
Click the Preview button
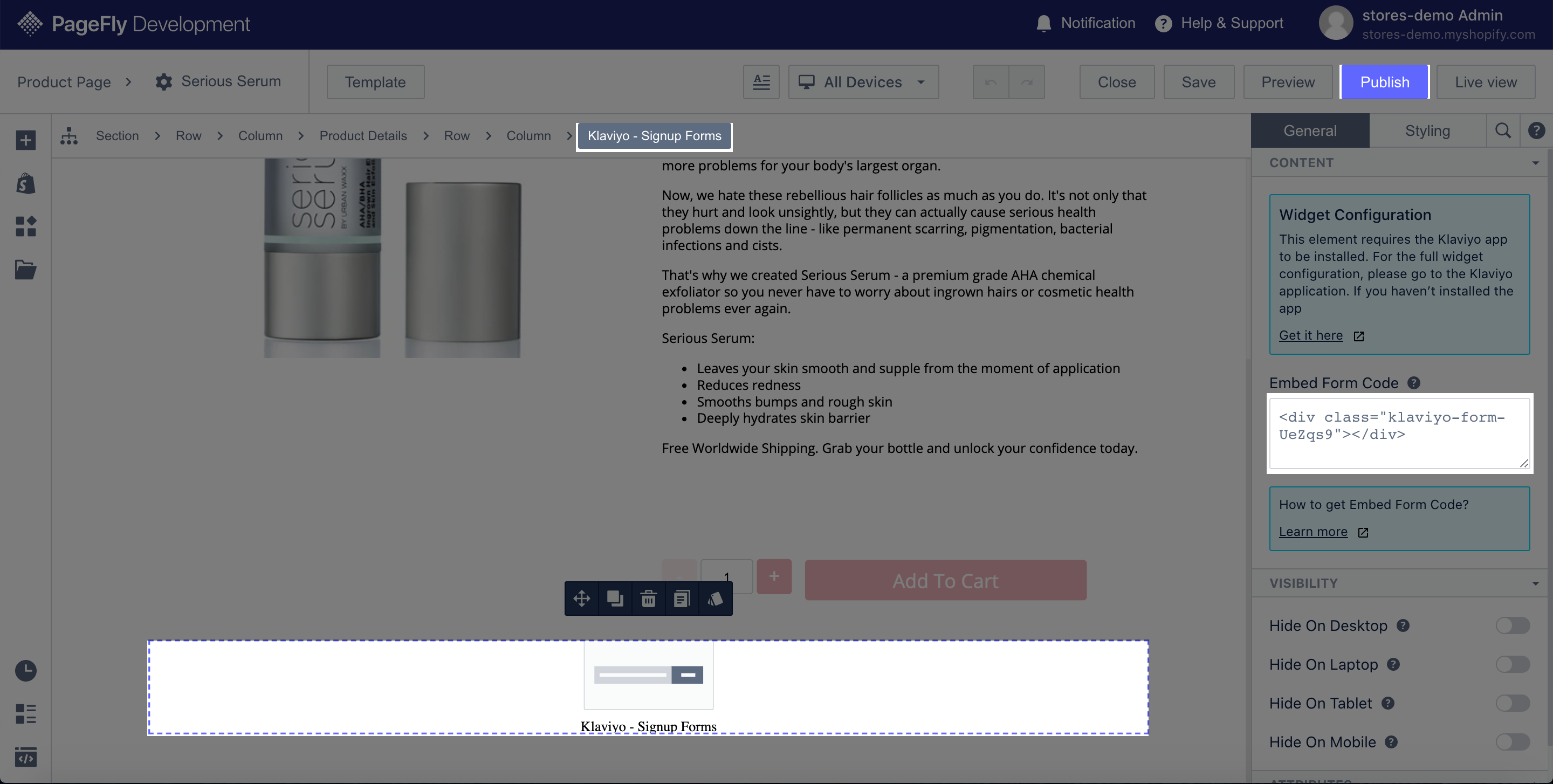[1287, 82]
